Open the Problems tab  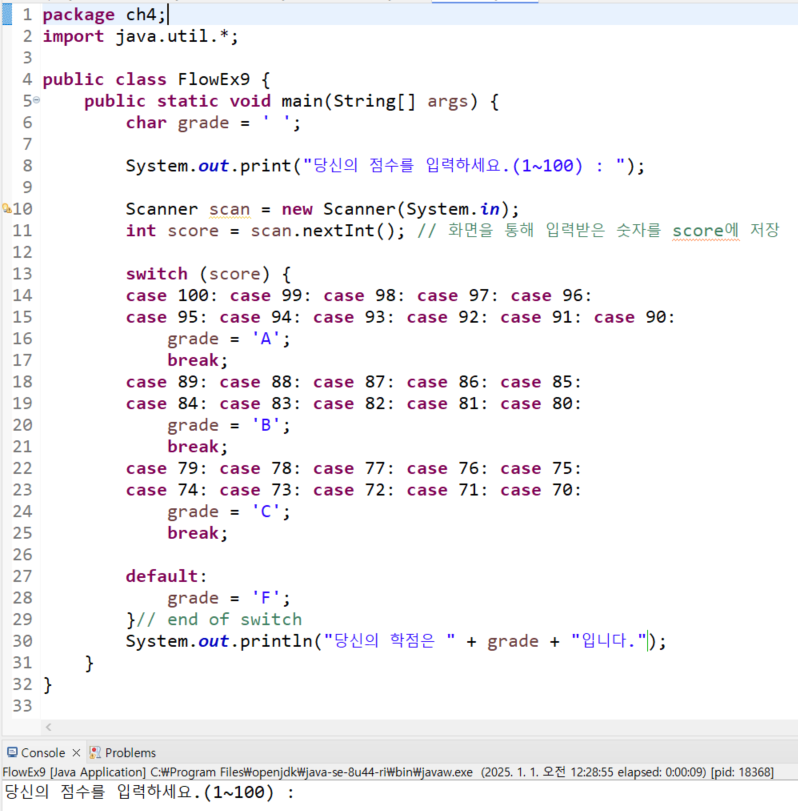tap(123, 753)
